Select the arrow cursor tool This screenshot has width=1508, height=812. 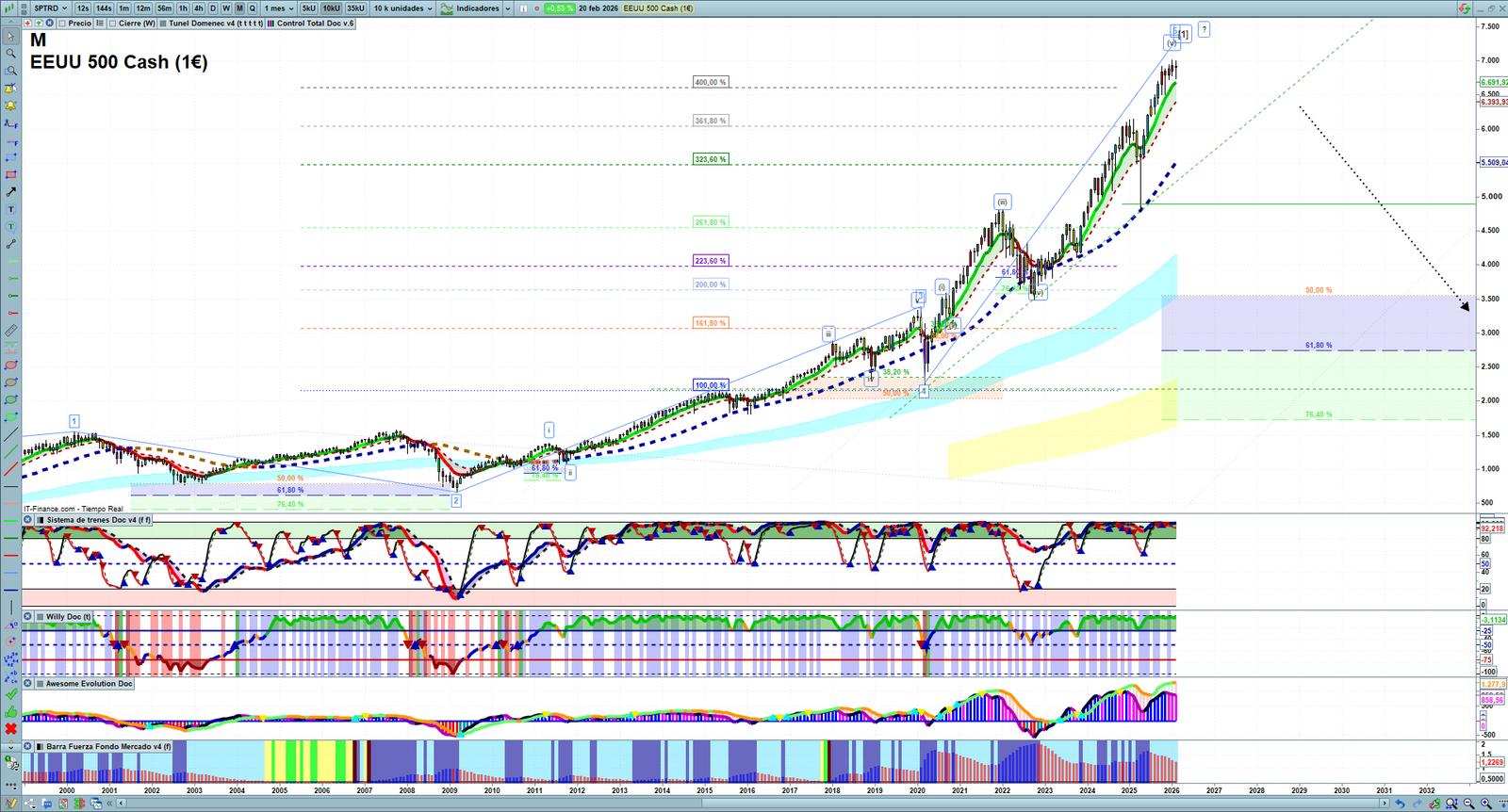[10, 37]
